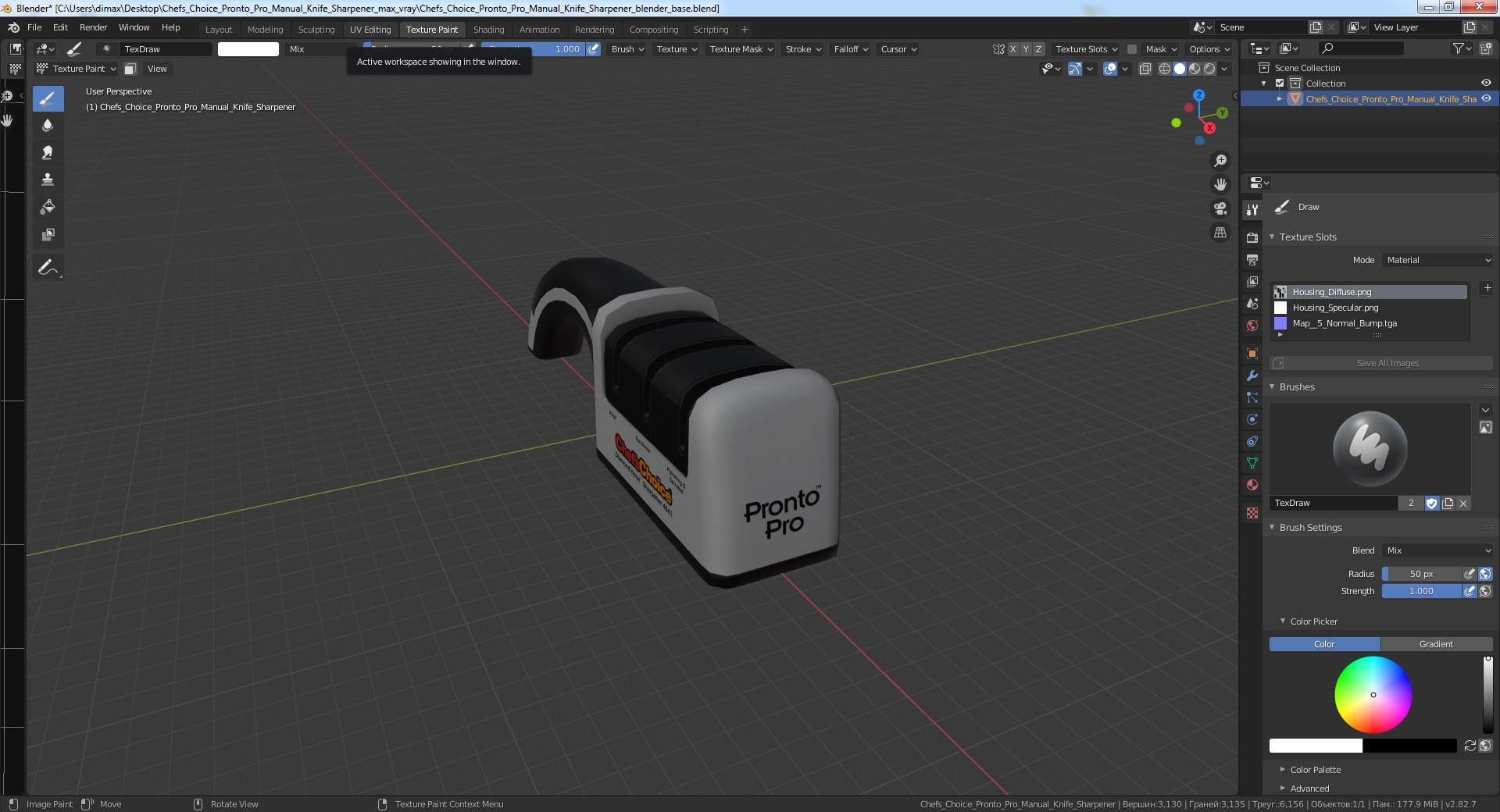Switch to Sculpting workspace tab
The image size is (1500, 812).
pyautogui.click(x=316, y=30)
